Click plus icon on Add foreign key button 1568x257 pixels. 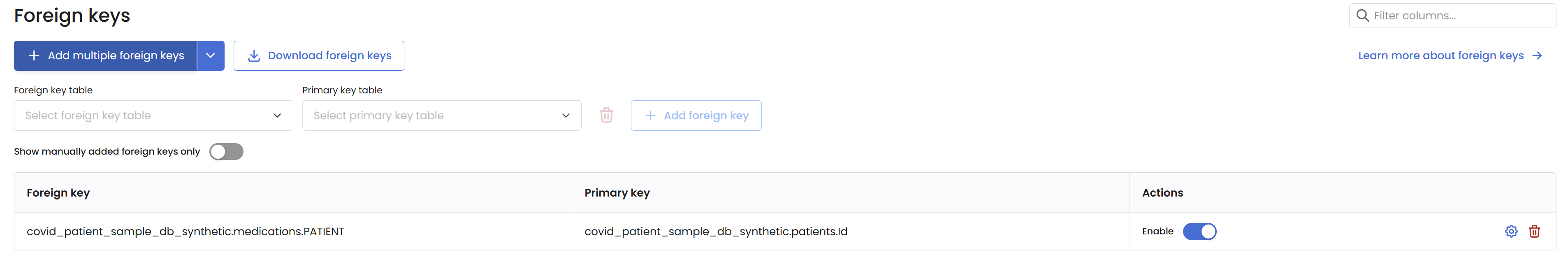coord(650,116)
